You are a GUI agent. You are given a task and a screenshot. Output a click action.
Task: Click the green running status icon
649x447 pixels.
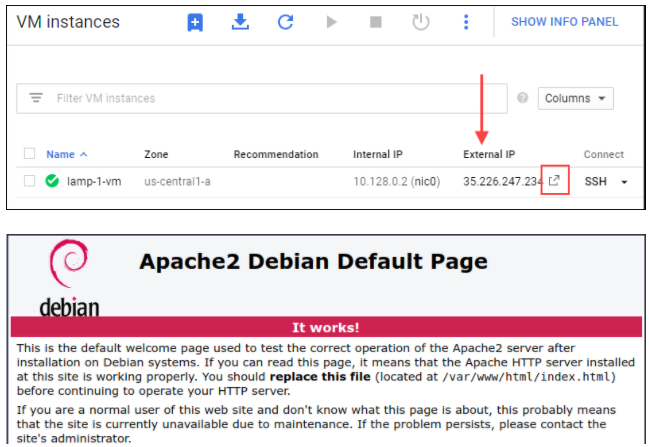click(52, 181)
